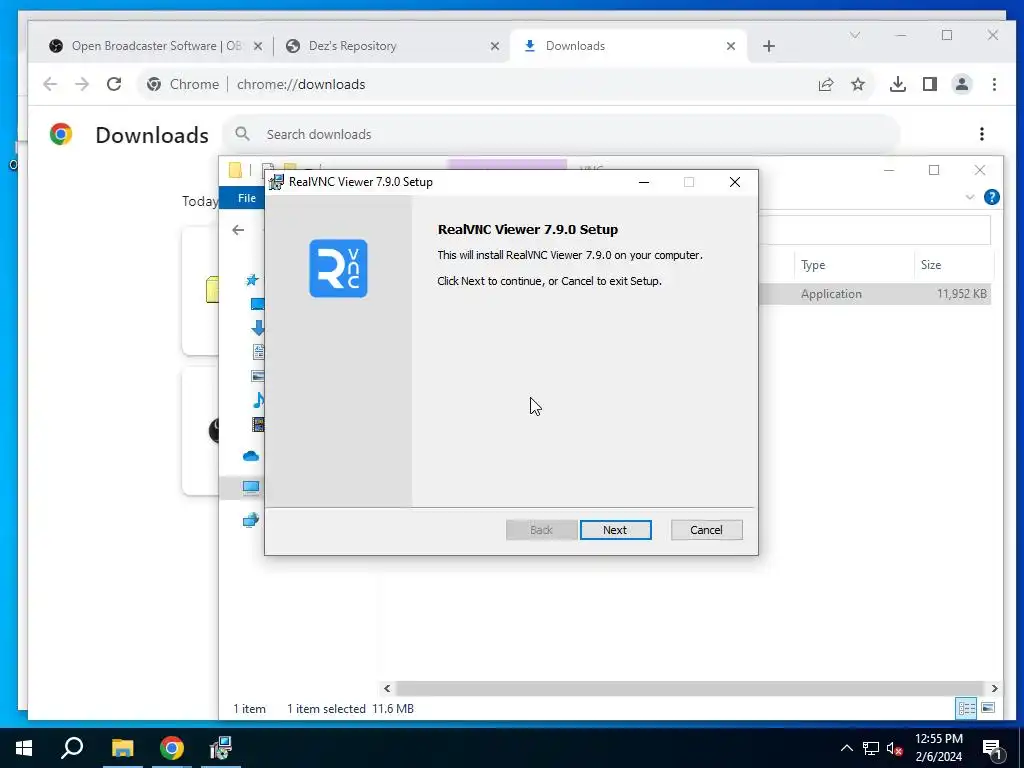The width and height of the screenshot is (1024, 768).
Task: Open the Windows Start menu
Action: click(x=24, y=748)
